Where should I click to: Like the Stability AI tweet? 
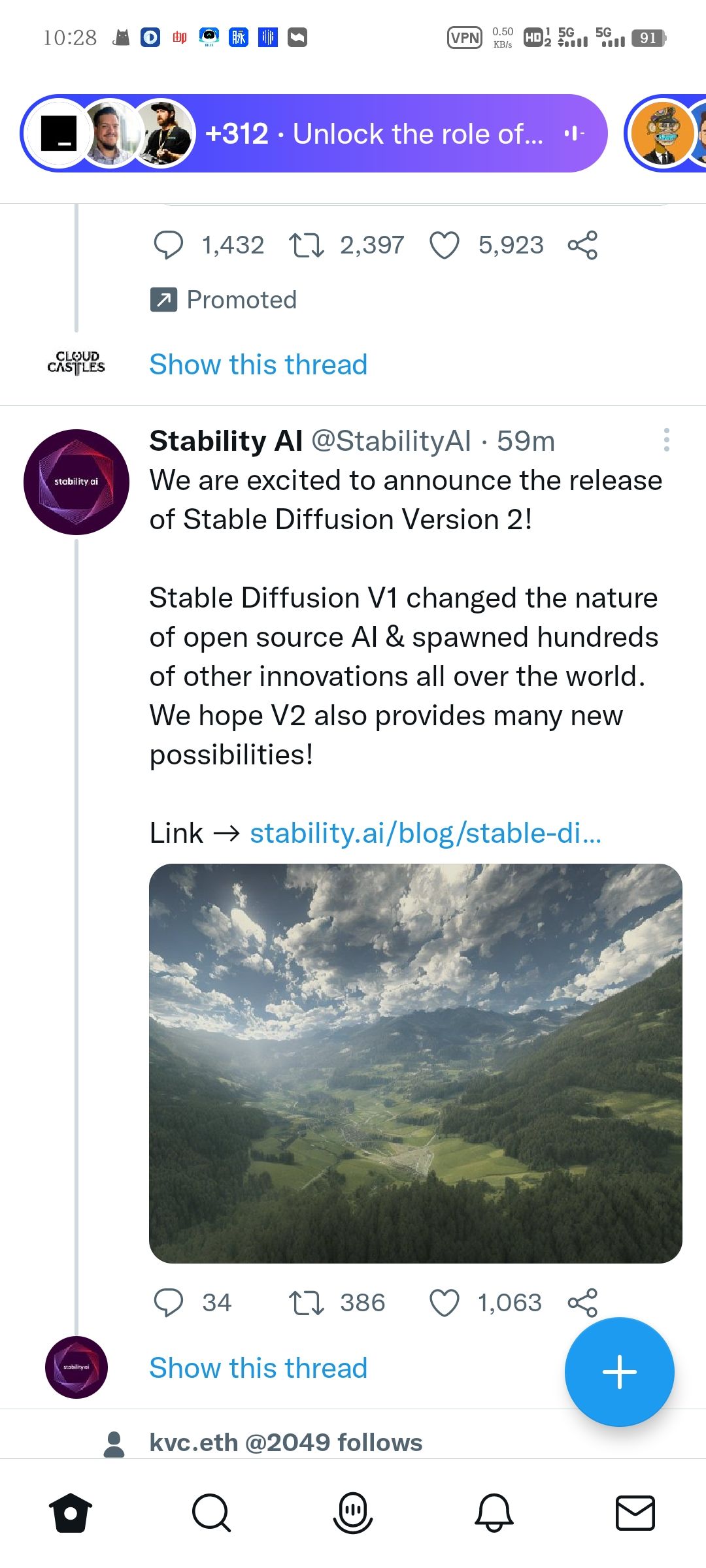[x=445, y=1303]
